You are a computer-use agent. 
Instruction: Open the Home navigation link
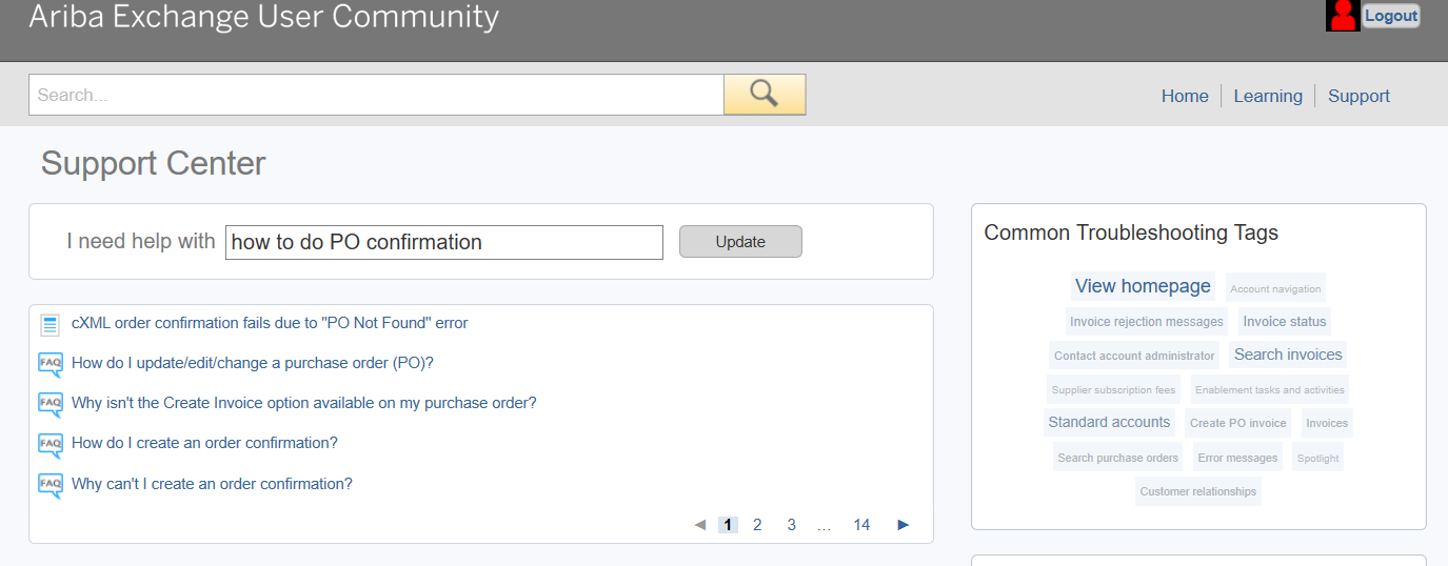coord(1185,96)
